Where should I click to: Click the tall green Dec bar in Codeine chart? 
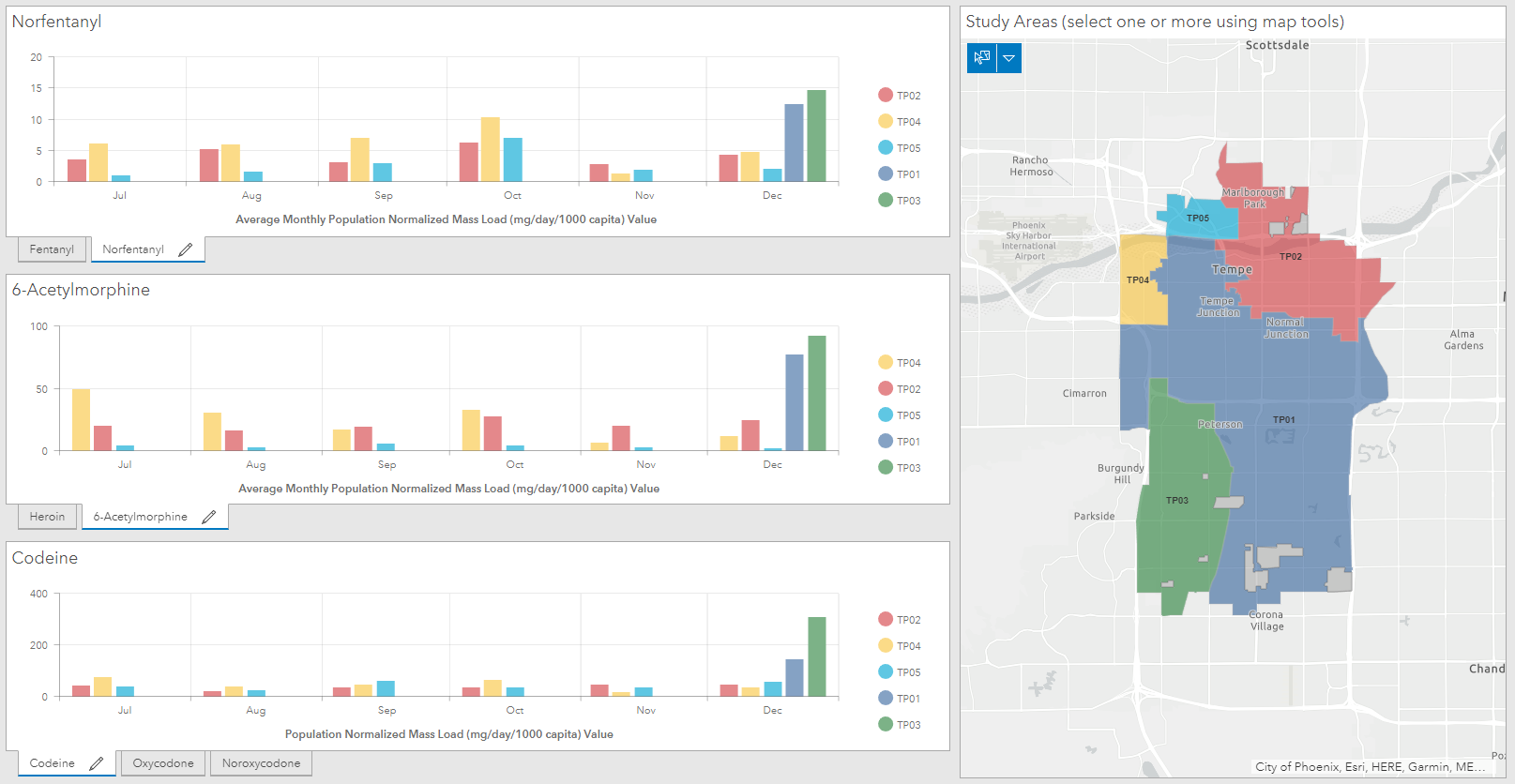tap(817, 656)
